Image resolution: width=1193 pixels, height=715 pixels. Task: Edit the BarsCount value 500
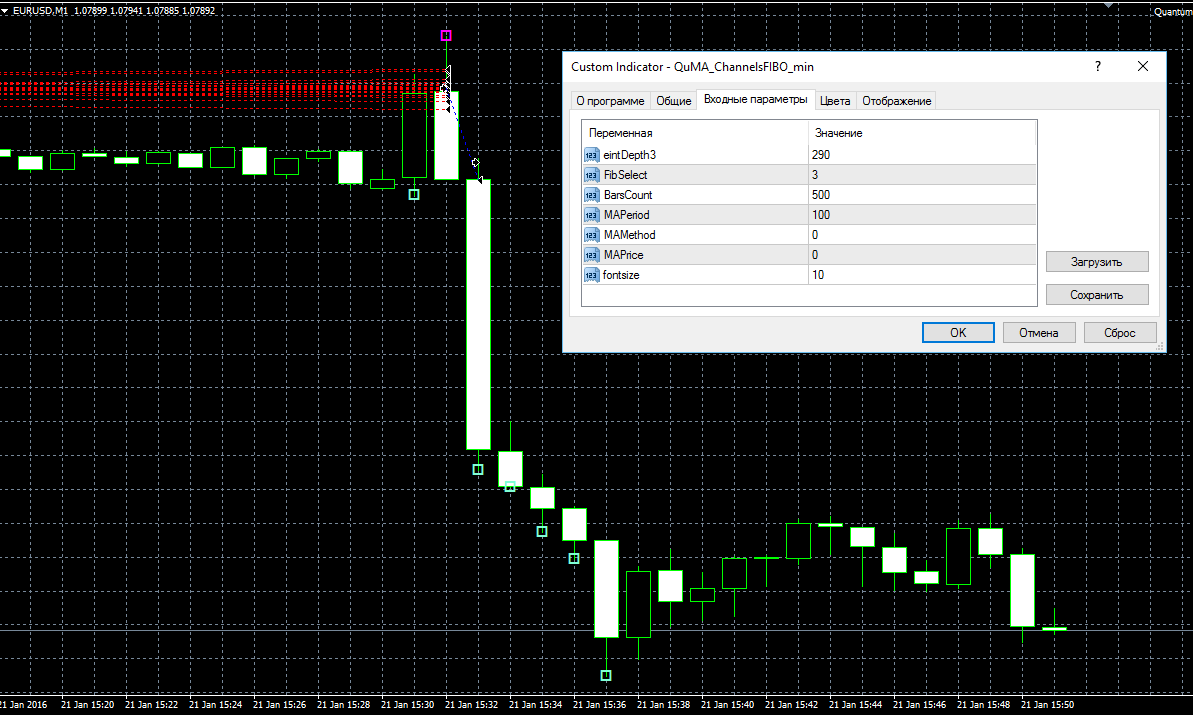click(922, 195)
